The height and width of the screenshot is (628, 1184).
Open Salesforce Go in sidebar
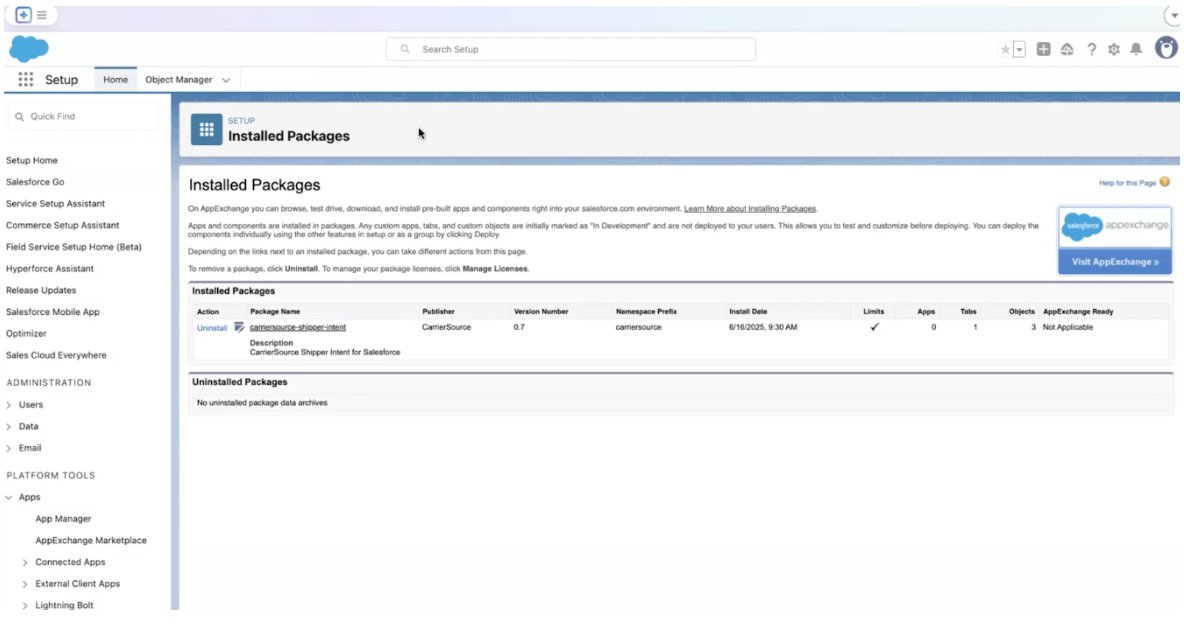tap(35, 182)
